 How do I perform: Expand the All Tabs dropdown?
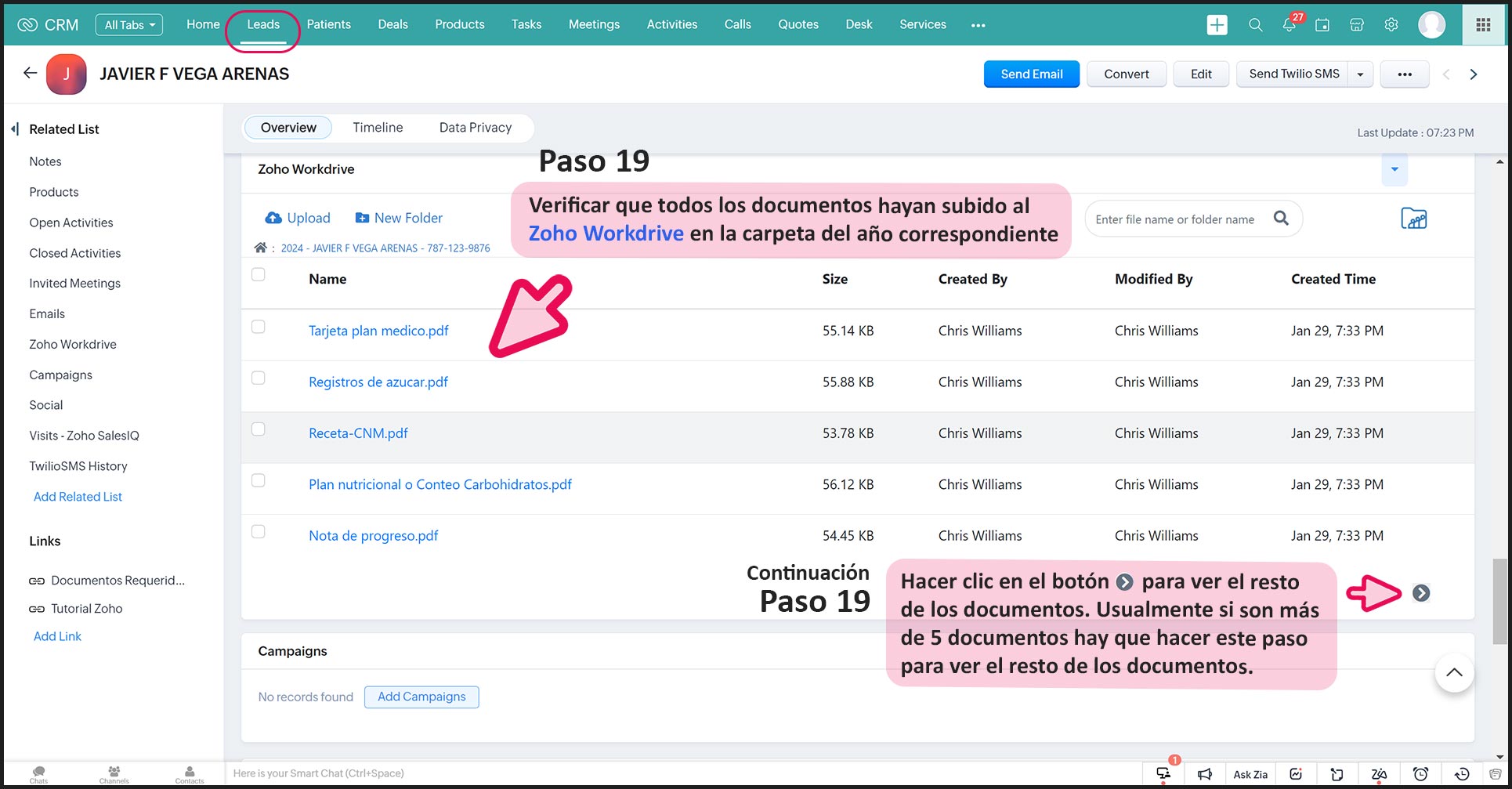(x=129, y=25)
